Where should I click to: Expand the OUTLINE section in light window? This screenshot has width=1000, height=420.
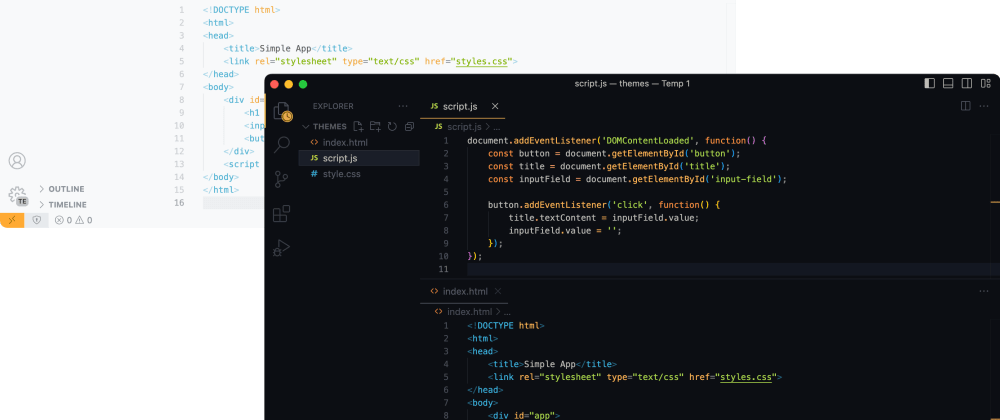tap(62, 189)
